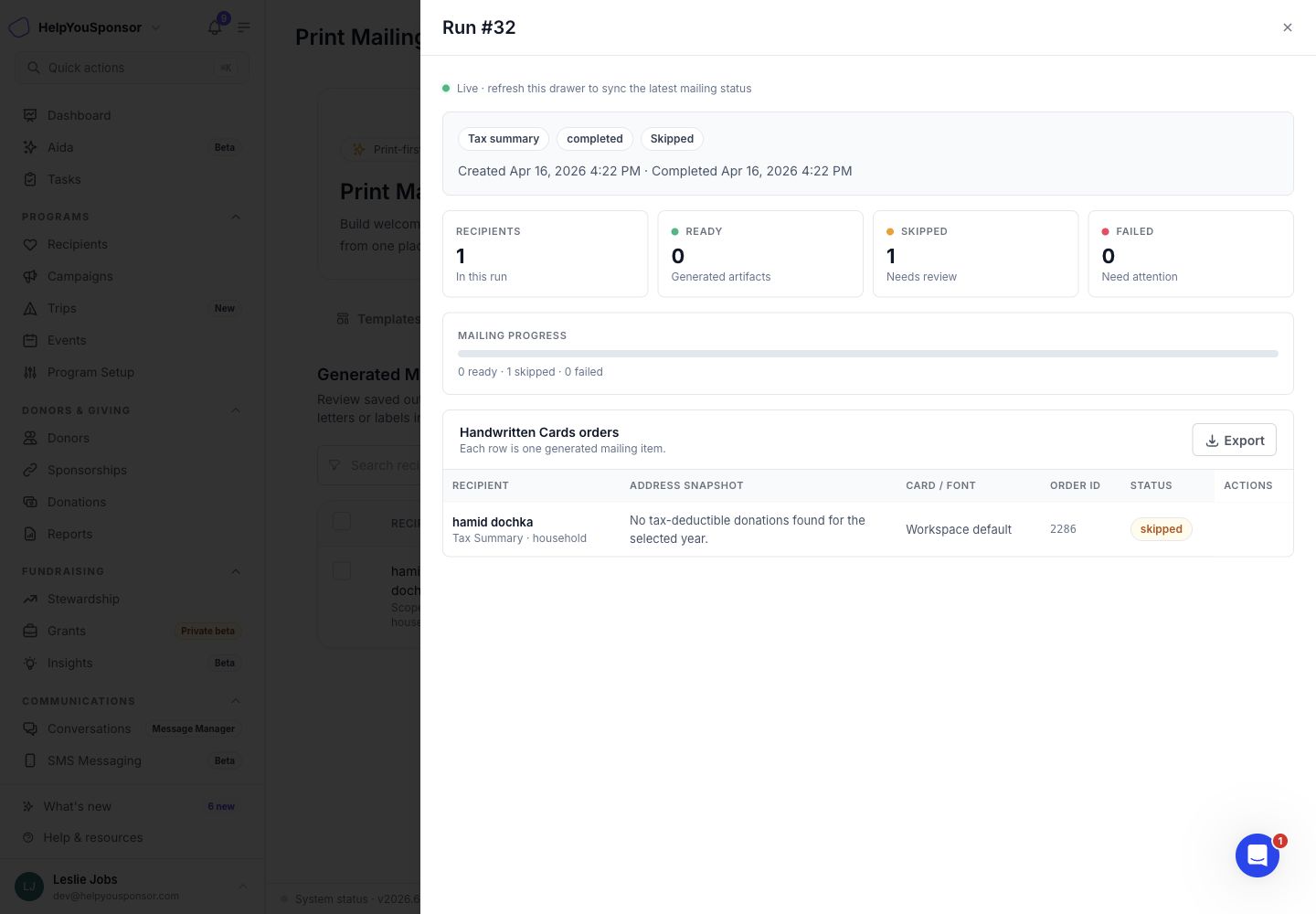
Task: Open the chat support widget
Action: pyautogui.click(x=1258, y=856)
